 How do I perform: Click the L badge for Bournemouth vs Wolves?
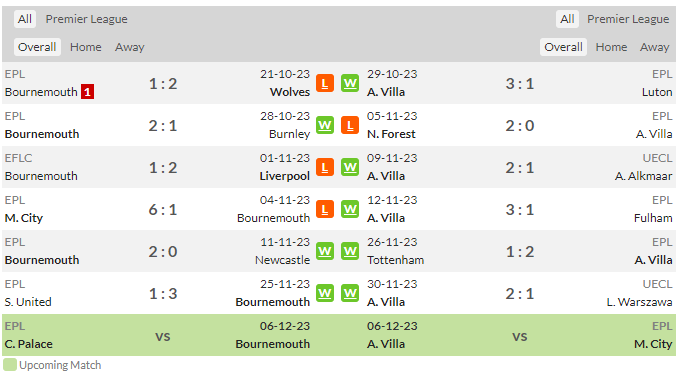[x=325, y=83]
